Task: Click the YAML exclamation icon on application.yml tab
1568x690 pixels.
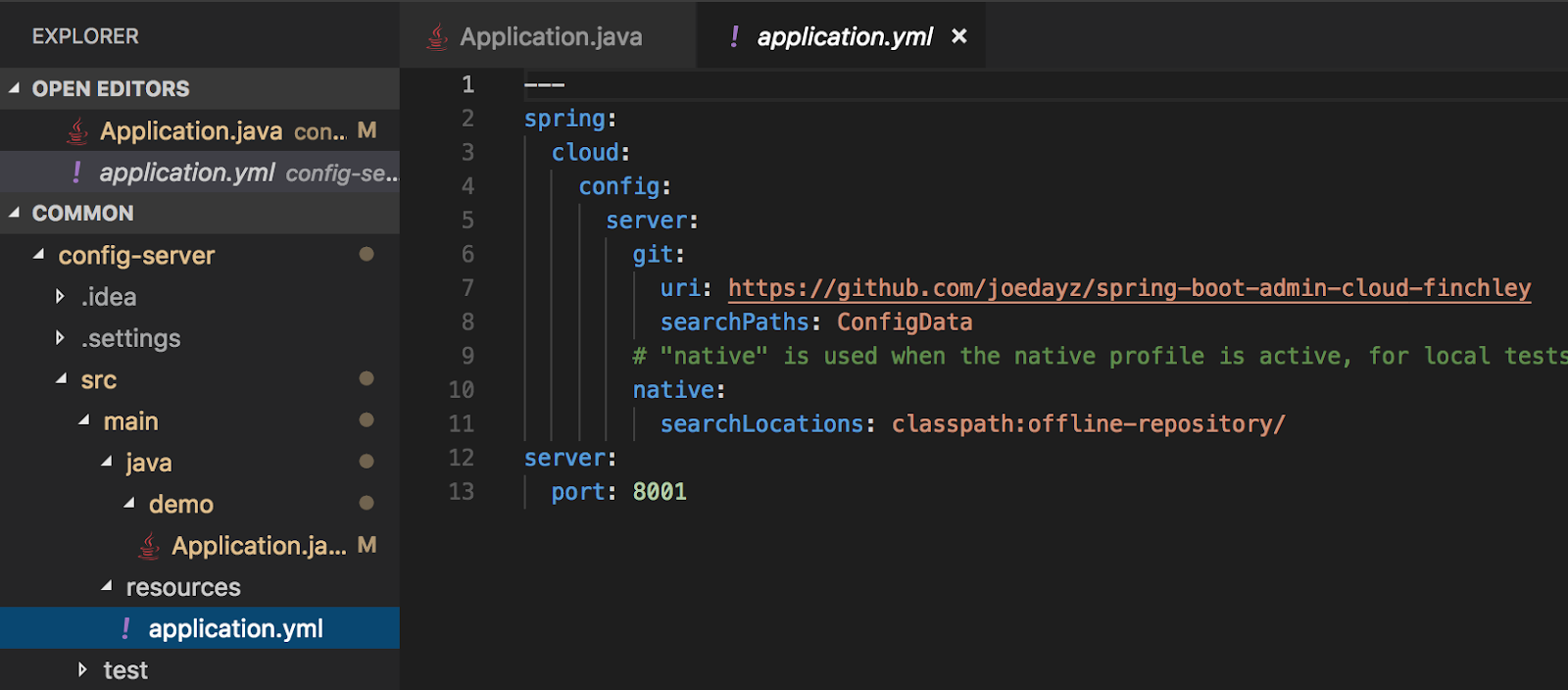Action: [734, 37]
